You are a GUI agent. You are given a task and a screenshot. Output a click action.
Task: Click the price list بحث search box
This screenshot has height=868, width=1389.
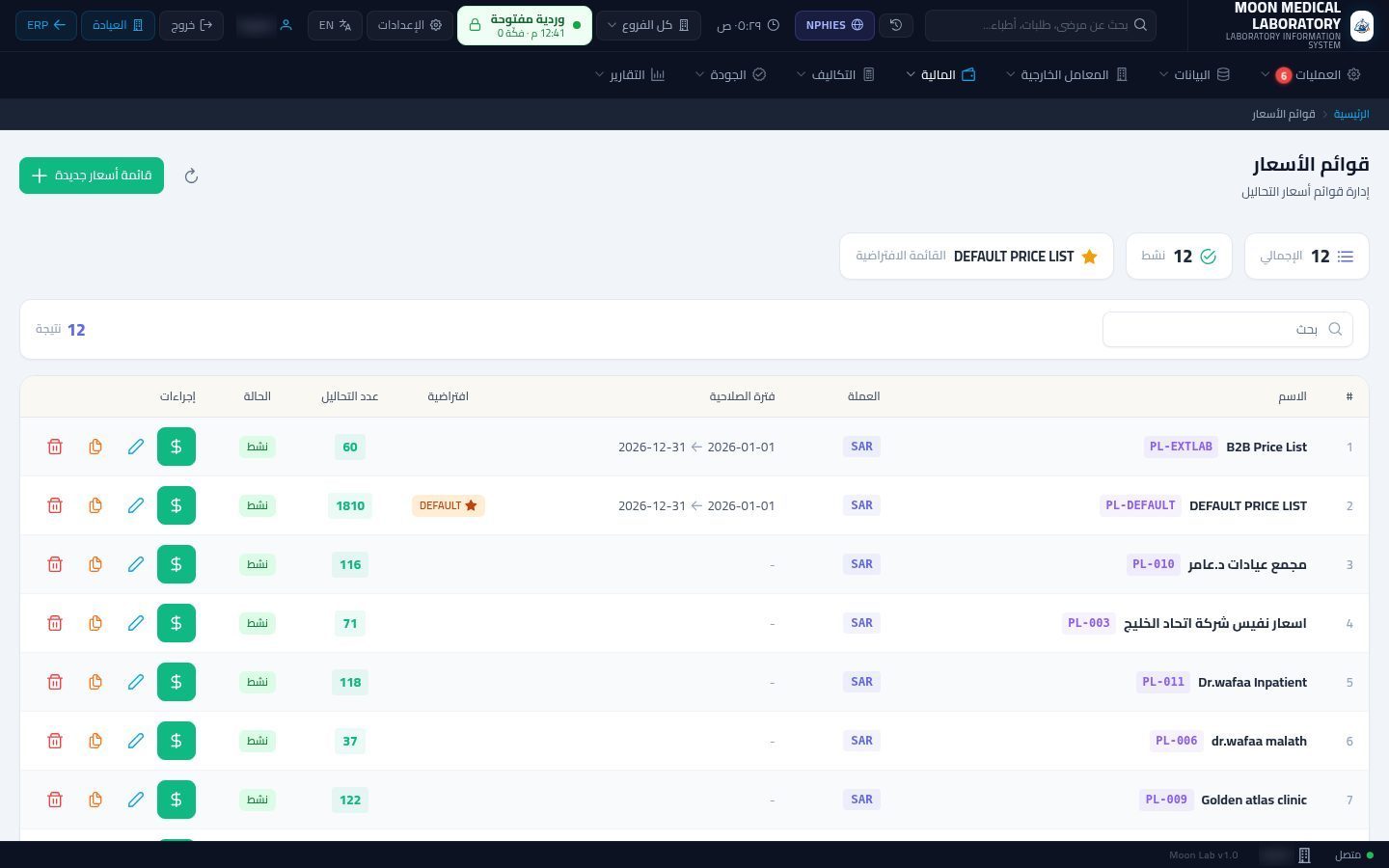tap(1228, 329)
